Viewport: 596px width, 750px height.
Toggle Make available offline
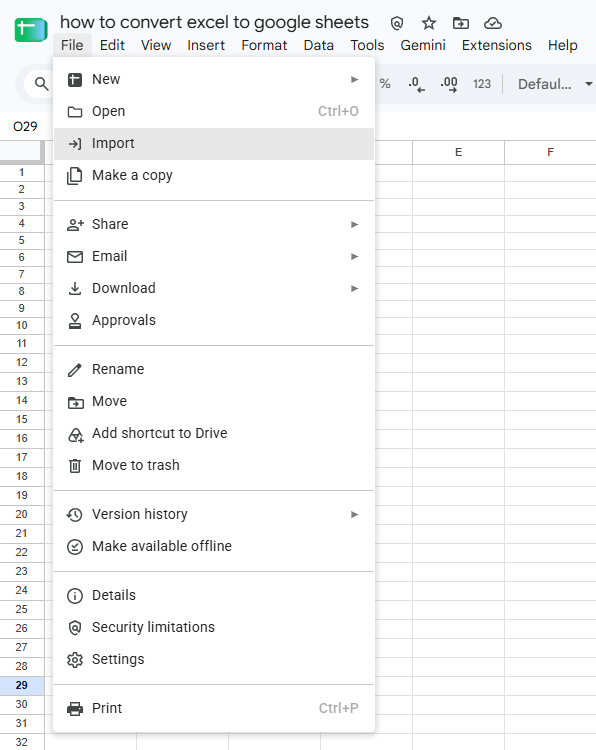click(x=214, y=546)
